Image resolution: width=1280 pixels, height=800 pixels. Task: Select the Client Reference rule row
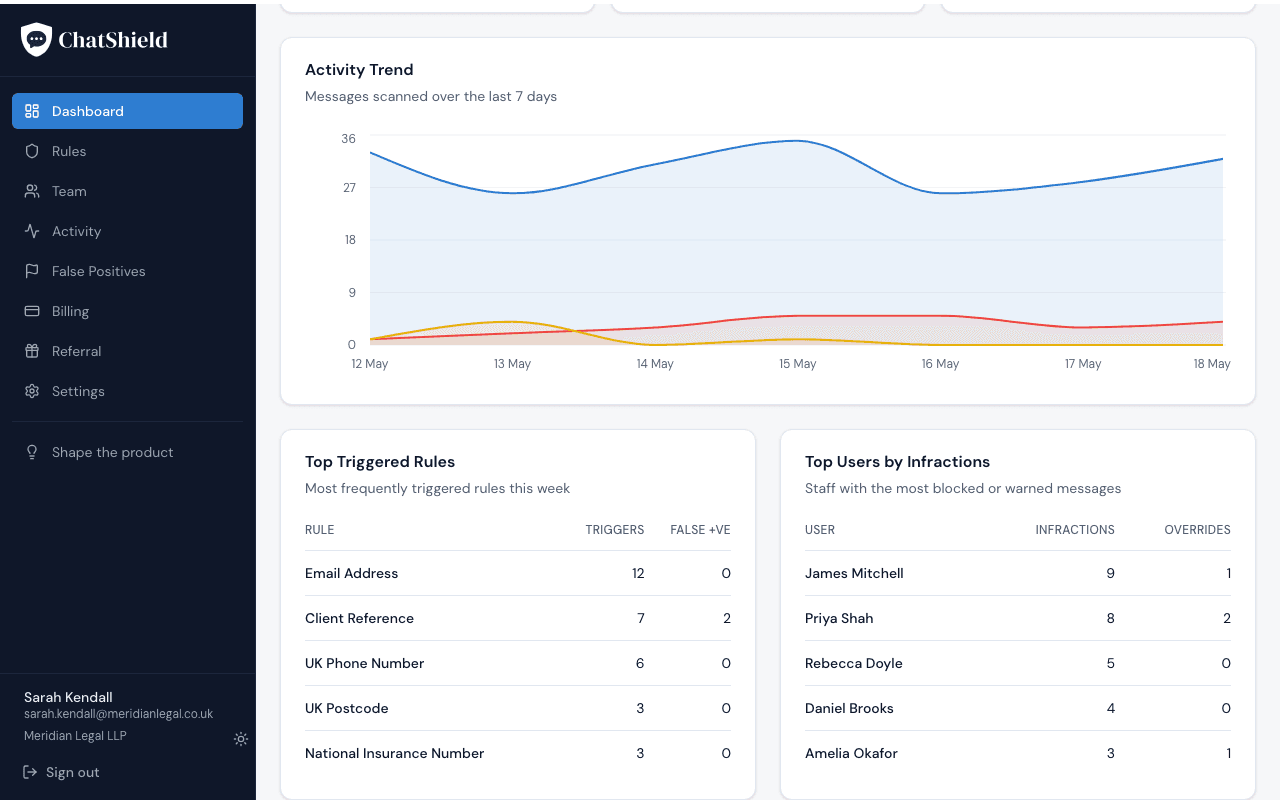click(x=518, y=618)
